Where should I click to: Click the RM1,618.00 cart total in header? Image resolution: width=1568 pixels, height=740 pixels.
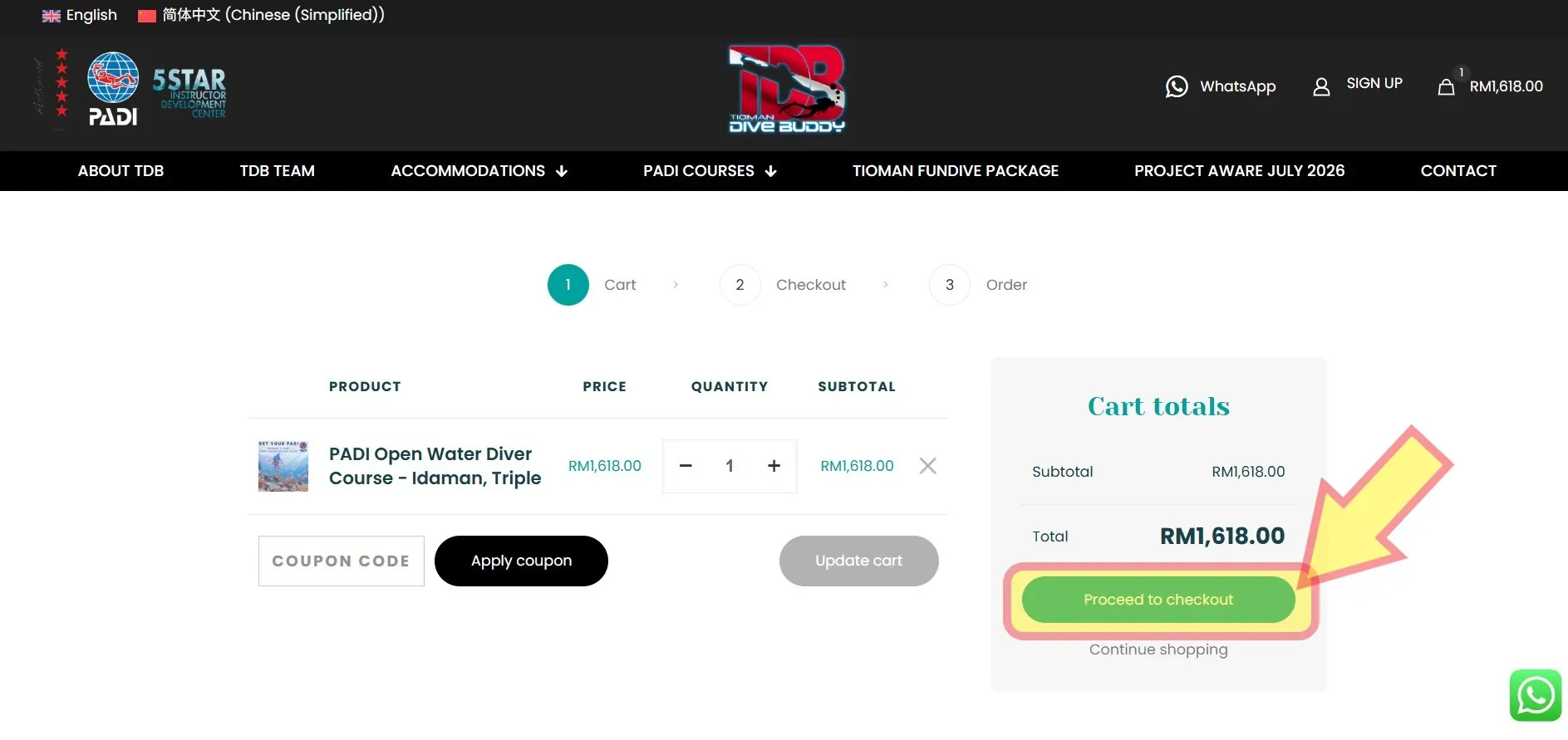tap(1506, 86)
